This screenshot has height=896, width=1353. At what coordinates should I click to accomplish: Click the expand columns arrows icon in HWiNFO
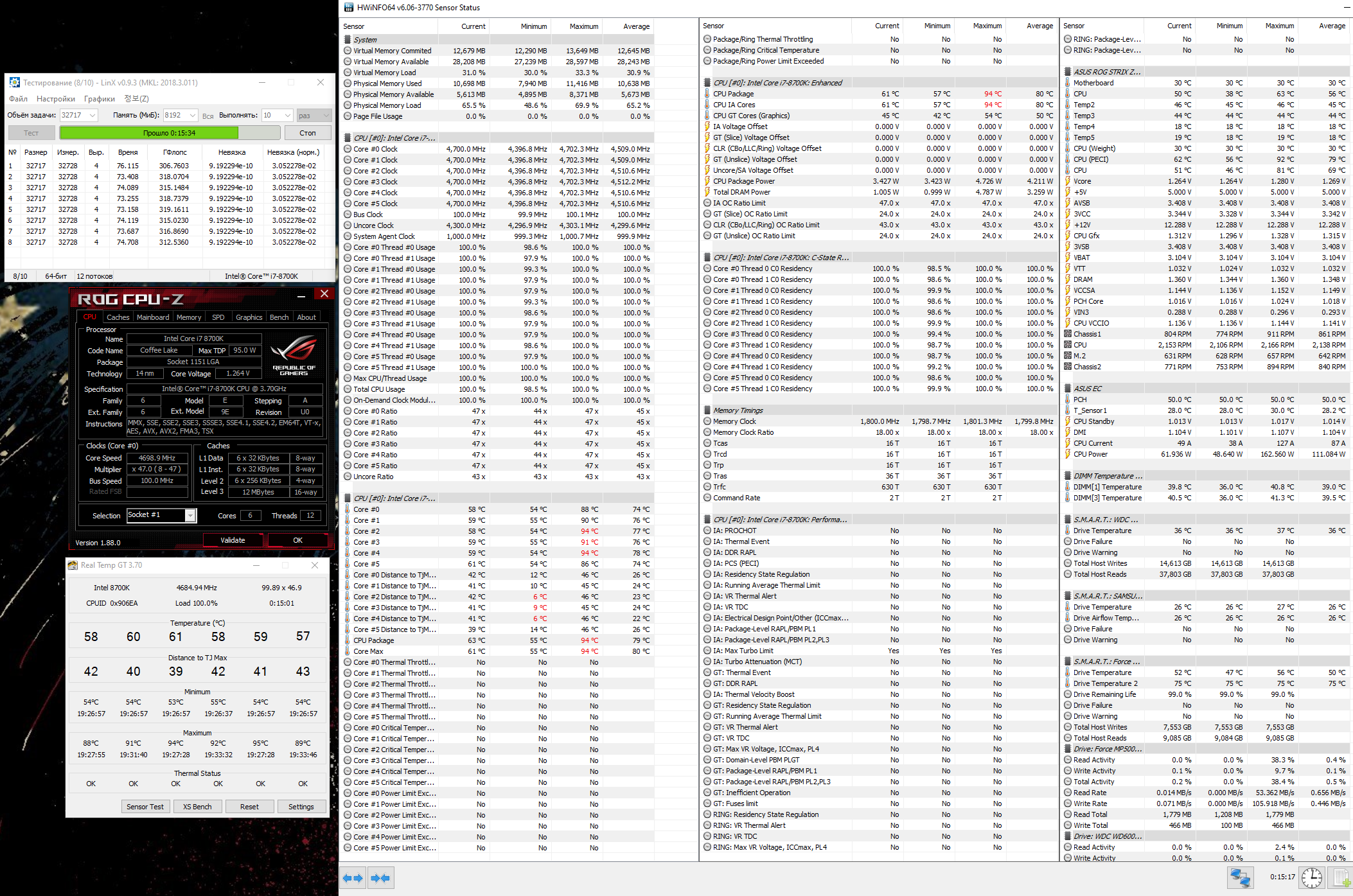(x=353, y=878)
